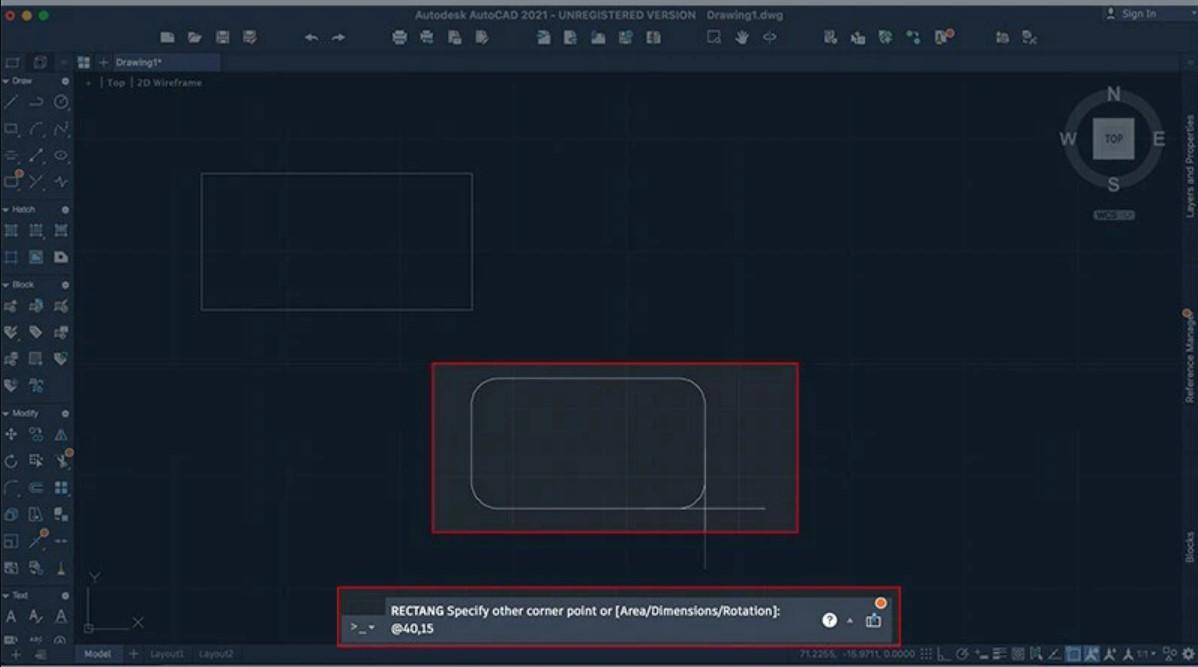Click the Undo arrow
Screen dimensions: 1198x667
pyautogui.click(x=311, y=37)
